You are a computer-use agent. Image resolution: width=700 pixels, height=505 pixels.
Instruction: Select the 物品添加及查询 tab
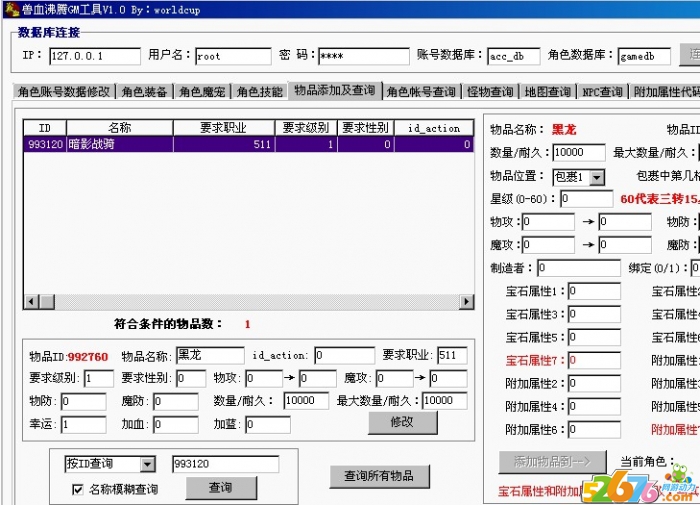click(x=335, y=90)
